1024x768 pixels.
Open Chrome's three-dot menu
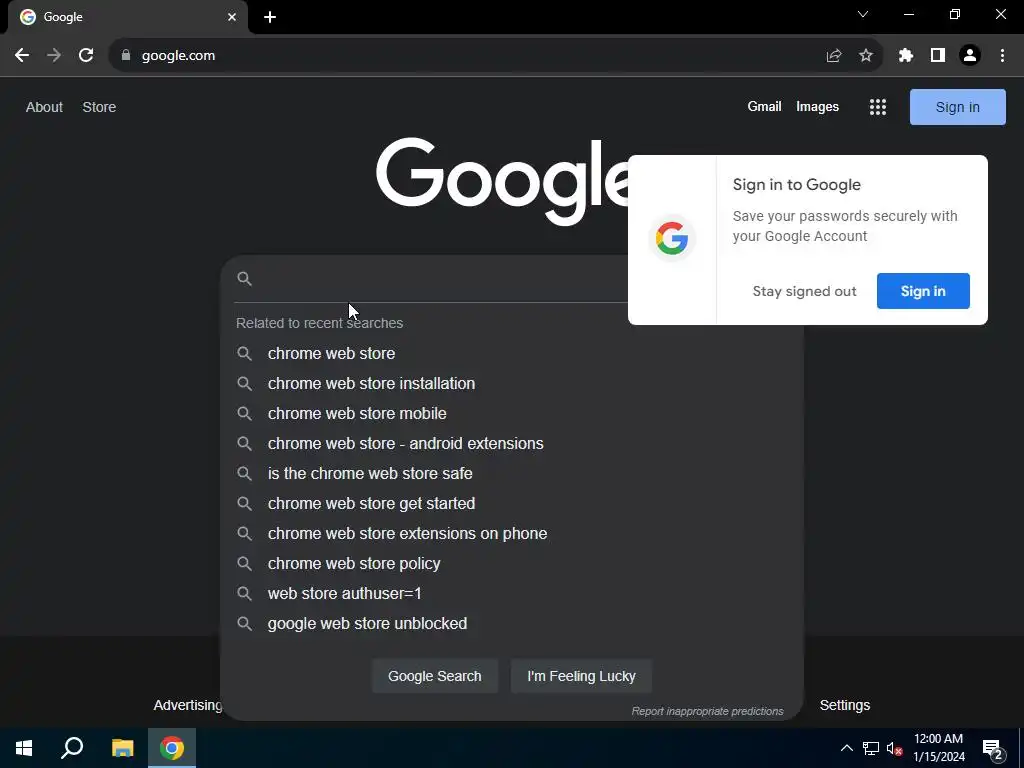1002,56
